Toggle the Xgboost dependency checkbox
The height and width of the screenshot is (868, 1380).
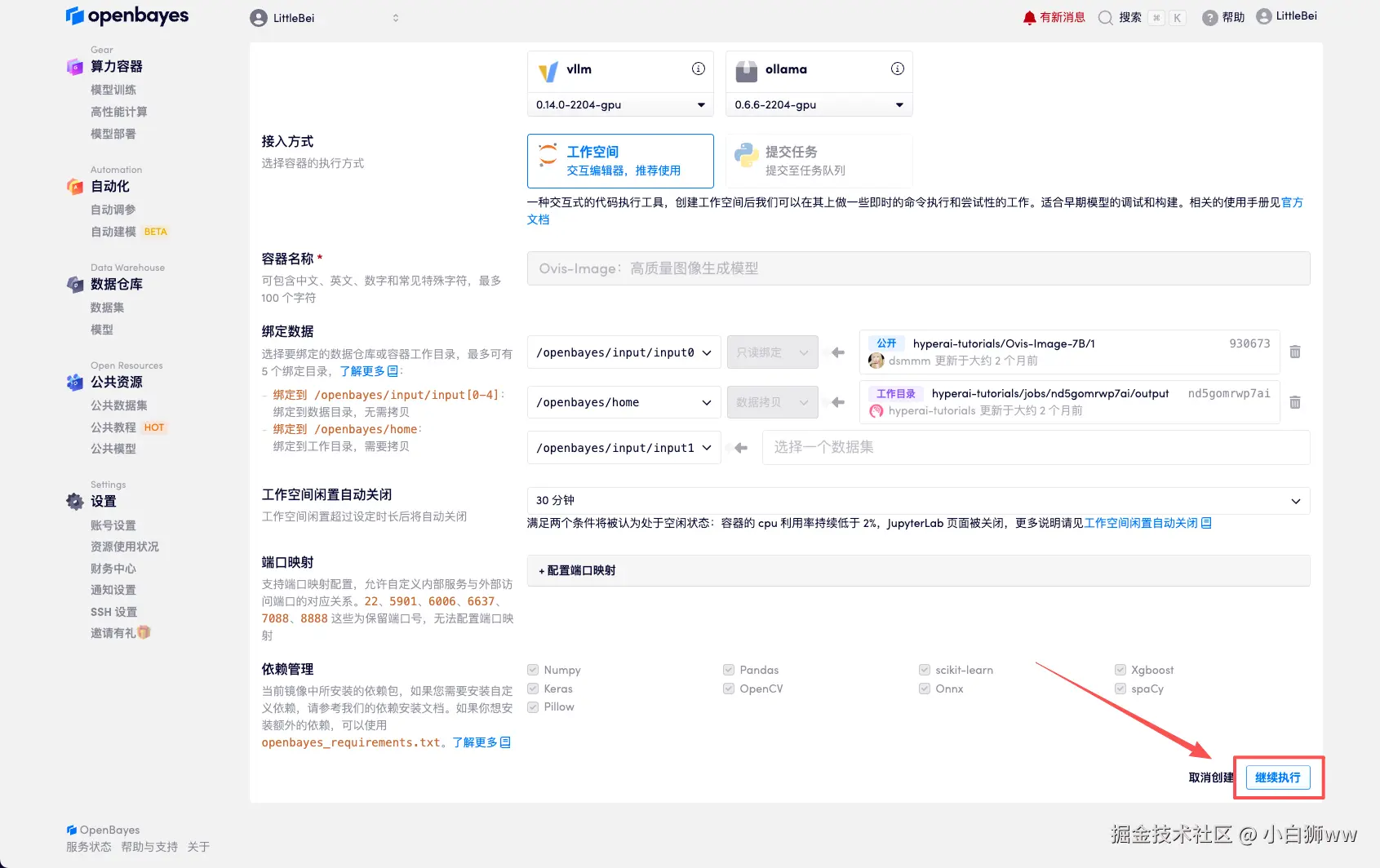(1120, 670)
